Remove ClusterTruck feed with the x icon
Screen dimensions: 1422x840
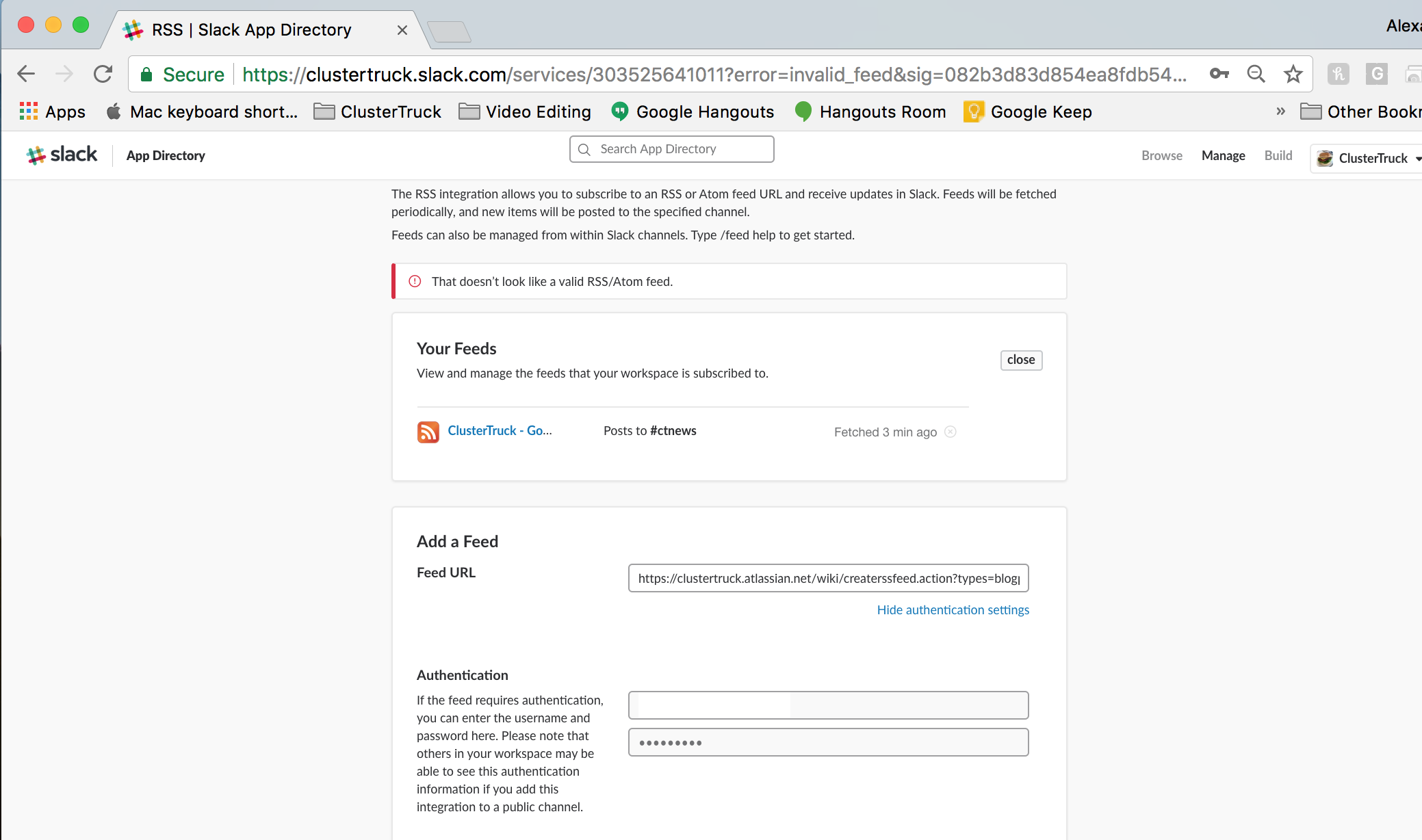pos(950,432)
